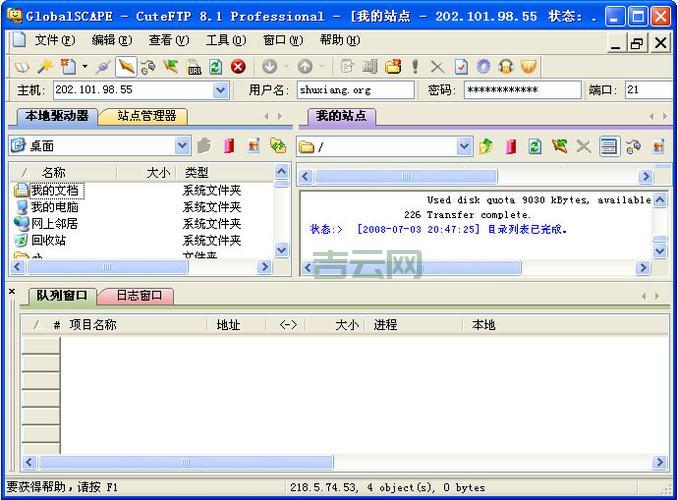Switch to the 本地驱动器 tab
This screenshot has width=678, height=500.
(x=57, y=116)
